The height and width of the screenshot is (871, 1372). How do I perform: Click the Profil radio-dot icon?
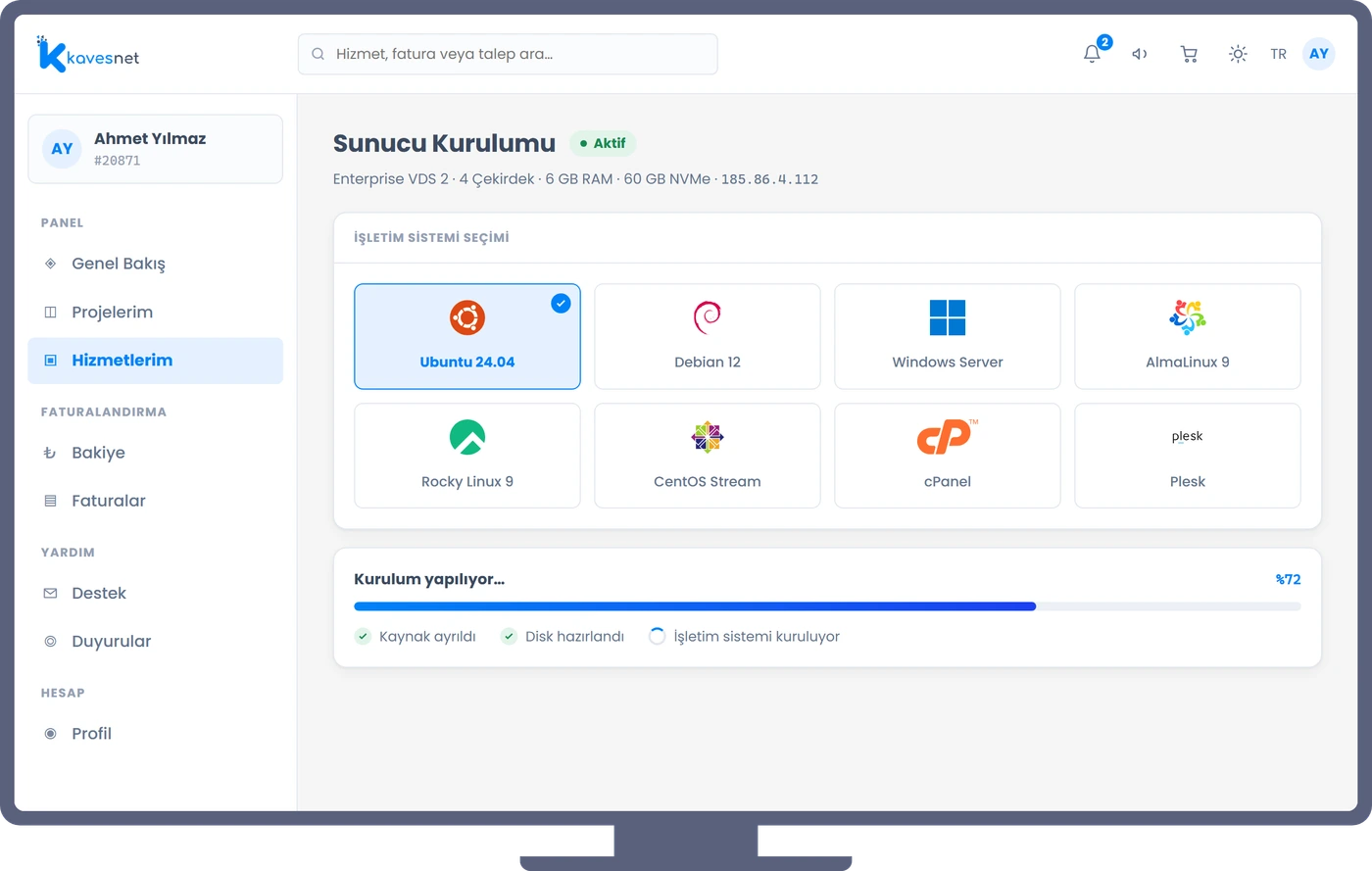tap(50, 733)
